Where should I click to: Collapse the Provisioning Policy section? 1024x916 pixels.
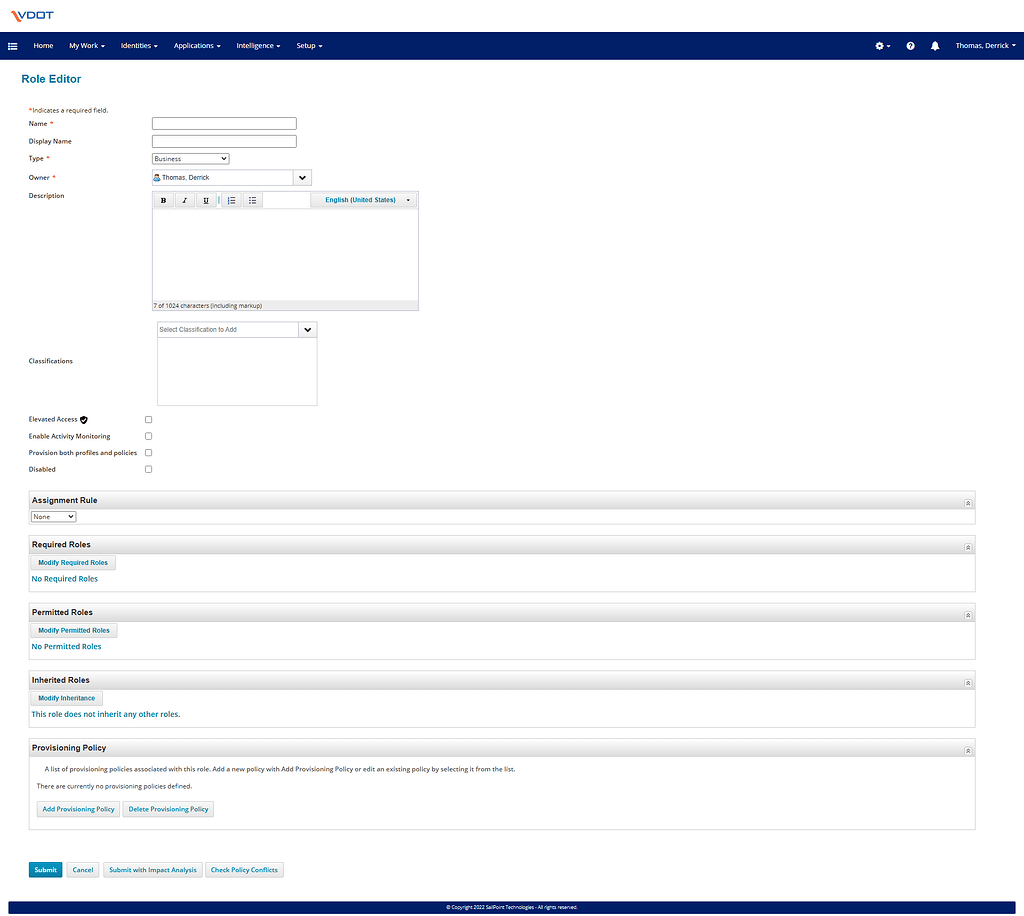pos(967,750)
